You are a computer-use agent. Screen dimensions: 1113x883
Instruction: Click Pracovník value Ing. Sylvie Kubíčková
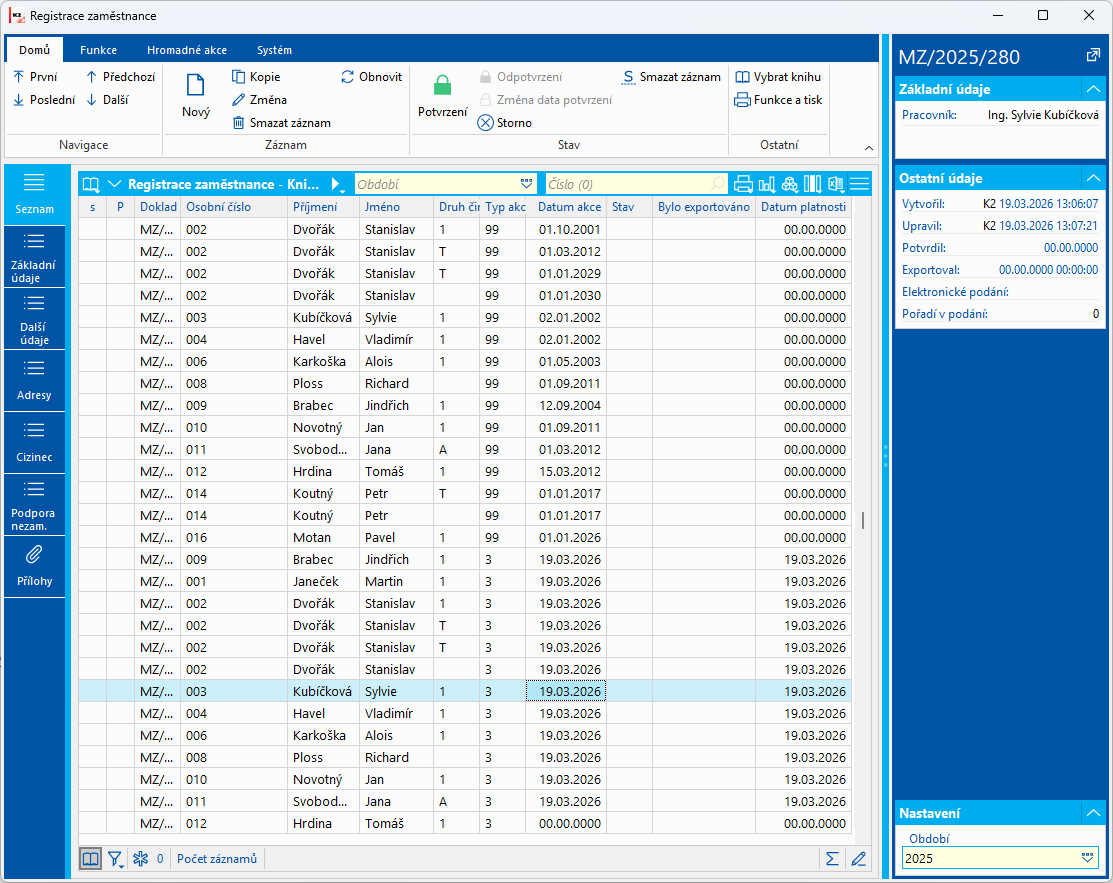point(1043,114)
